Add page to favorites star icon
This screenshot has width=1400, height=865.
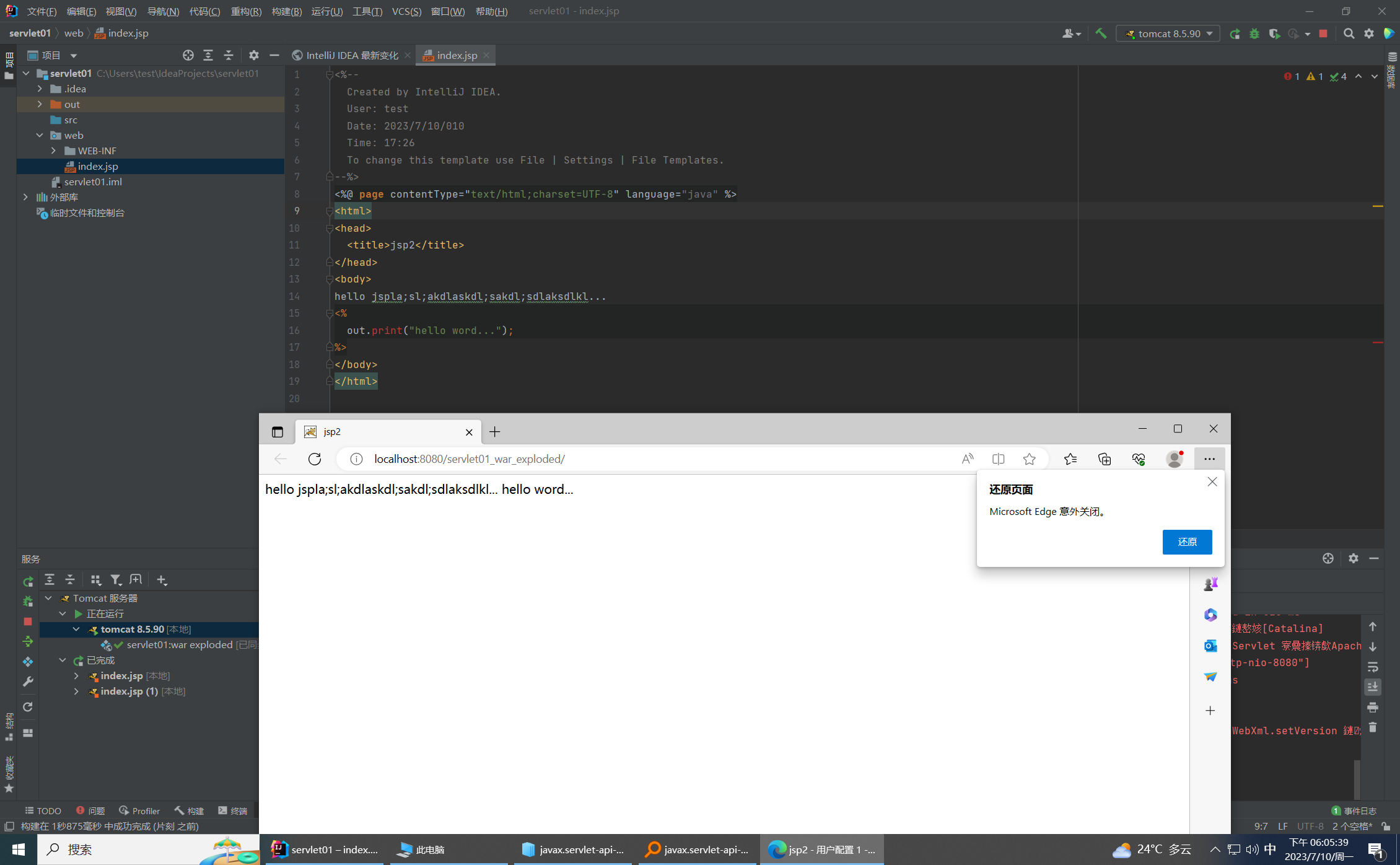pyautogui.click(x=1029, y=459)
